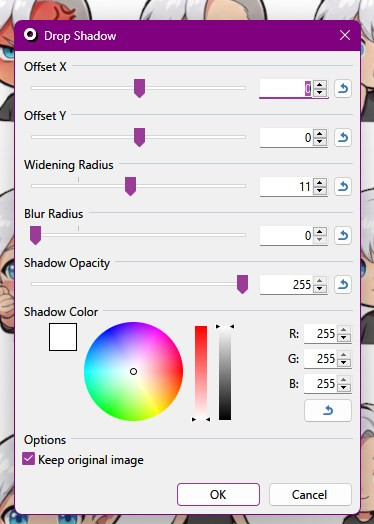374x524 pixels.
Task: Decrease the B color value
Action: (344, 388)
